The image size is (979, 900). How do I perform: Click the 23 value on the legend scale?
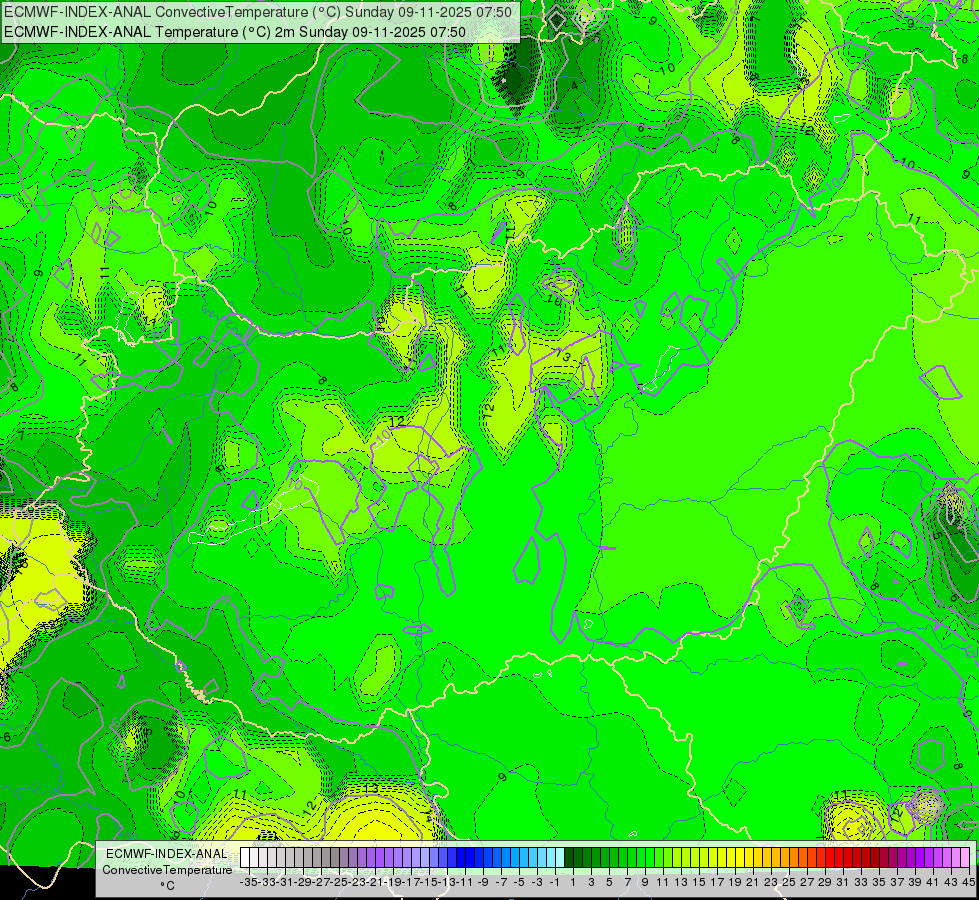(x=771, y=883)
